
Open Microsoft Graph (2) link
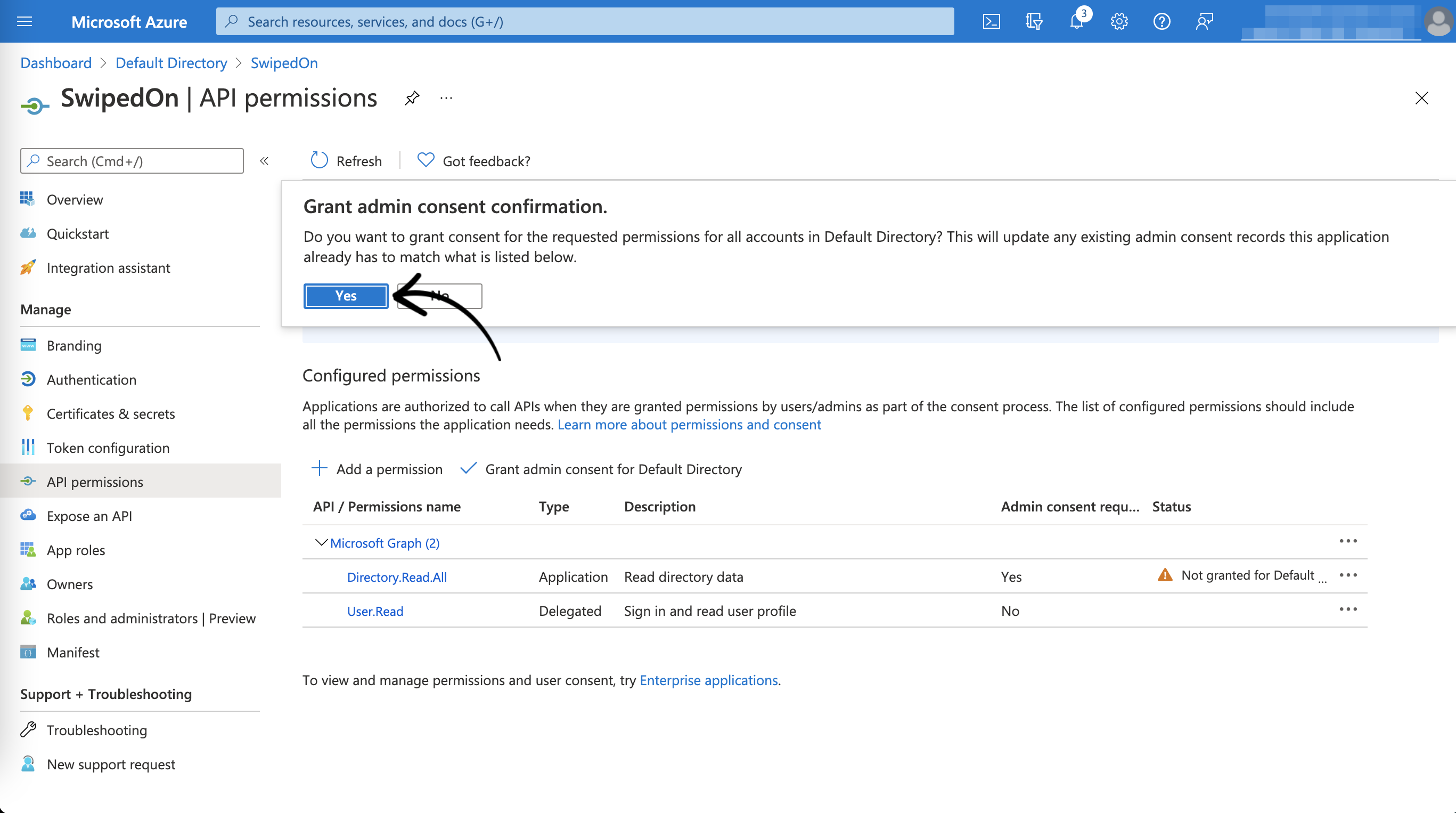385,543
